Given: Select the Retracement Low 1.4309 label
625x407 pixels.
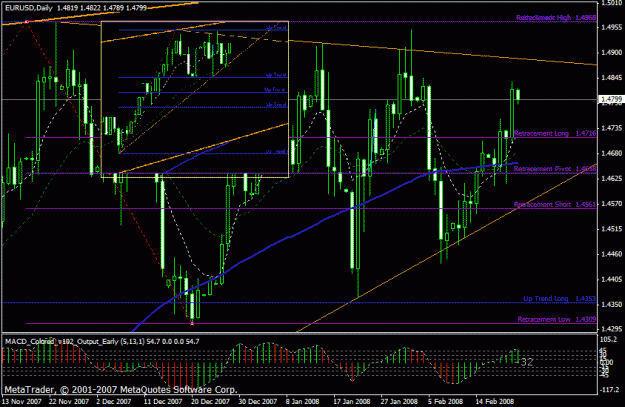Looking at the screenshot, I should [557, 319].
